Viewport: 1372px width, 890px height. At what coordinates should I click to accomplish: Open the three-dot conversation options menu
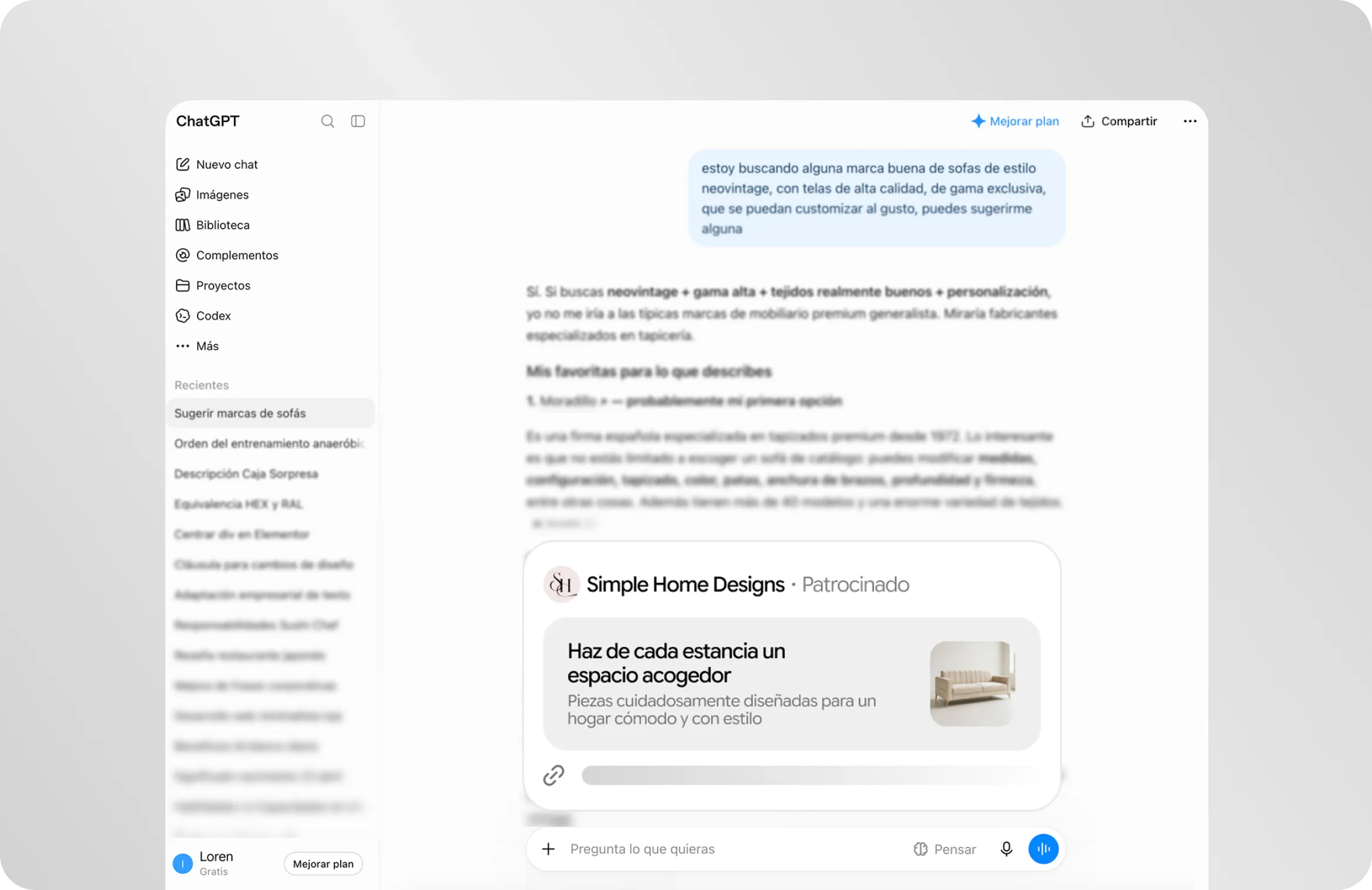pos(1190,121)
